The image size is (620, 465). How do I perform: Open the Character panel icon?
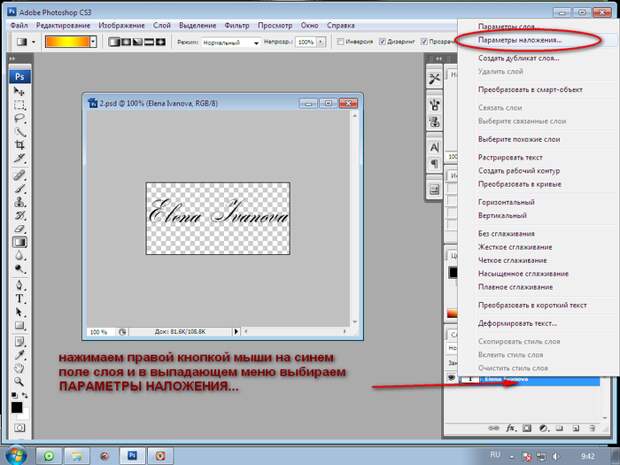pos(434,147)
